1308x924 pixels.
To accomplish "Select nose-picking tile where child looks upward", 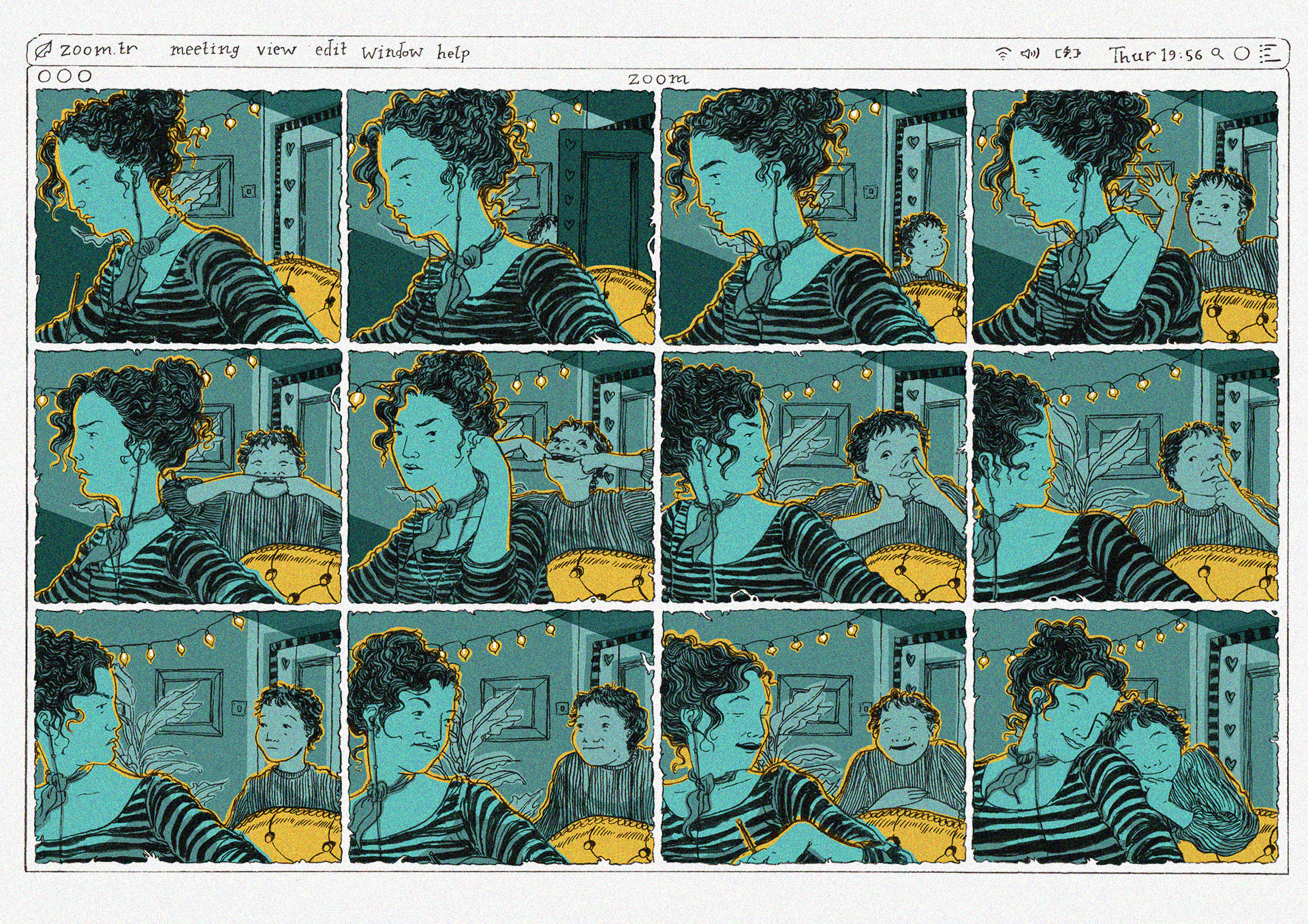I will (1125, 476).
